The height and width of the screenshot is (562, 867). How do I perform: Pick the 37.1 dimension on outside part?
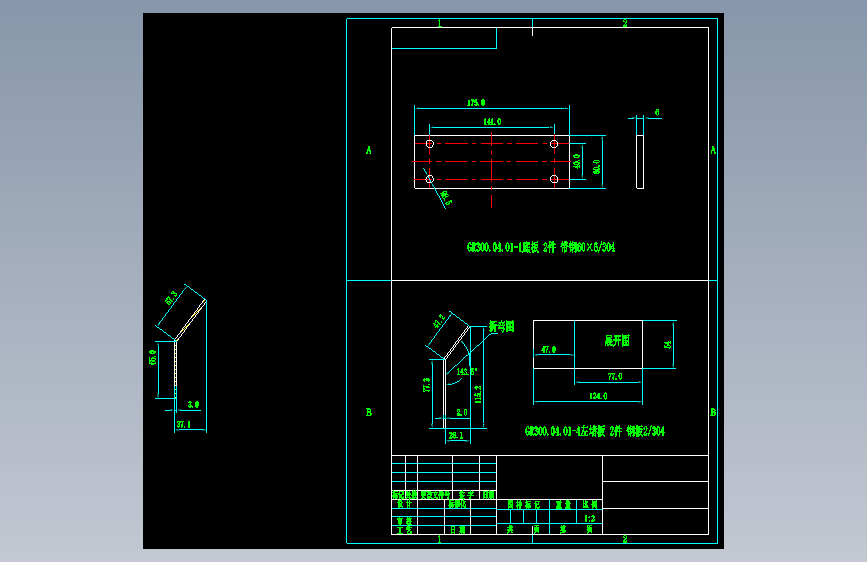tap(184, 425)
